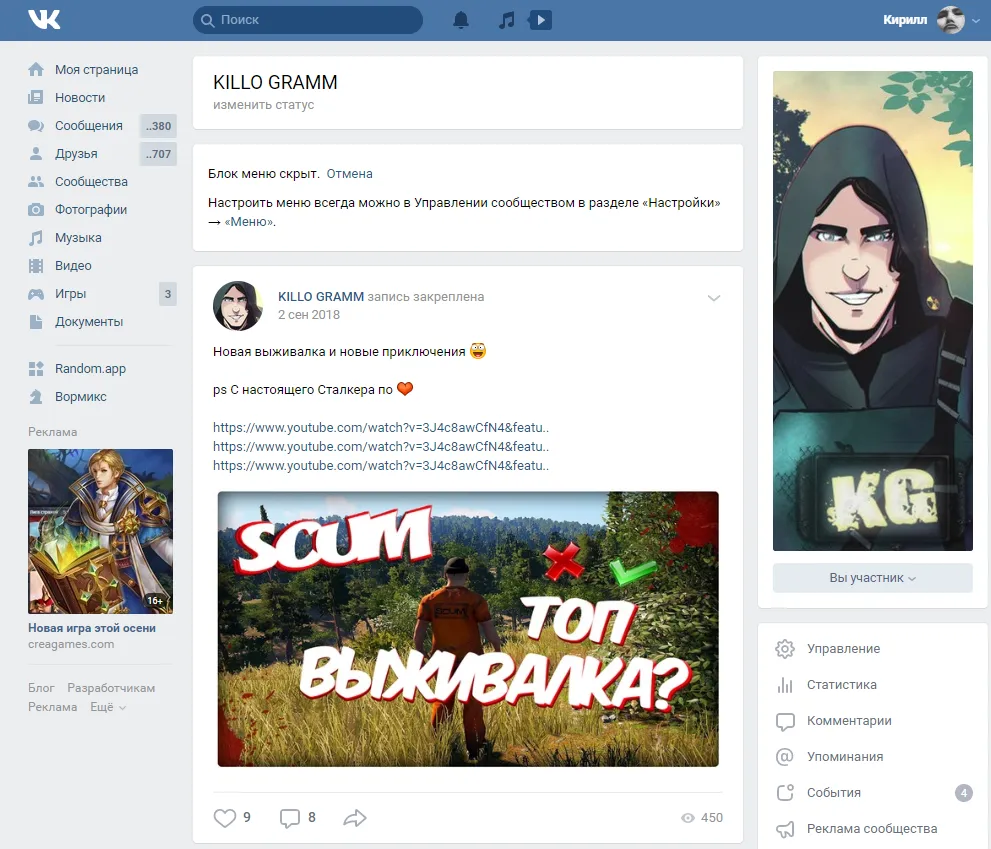The image size is (991, 849).
Task: Open the music note icon in header
Action: [x=506, y=20]
